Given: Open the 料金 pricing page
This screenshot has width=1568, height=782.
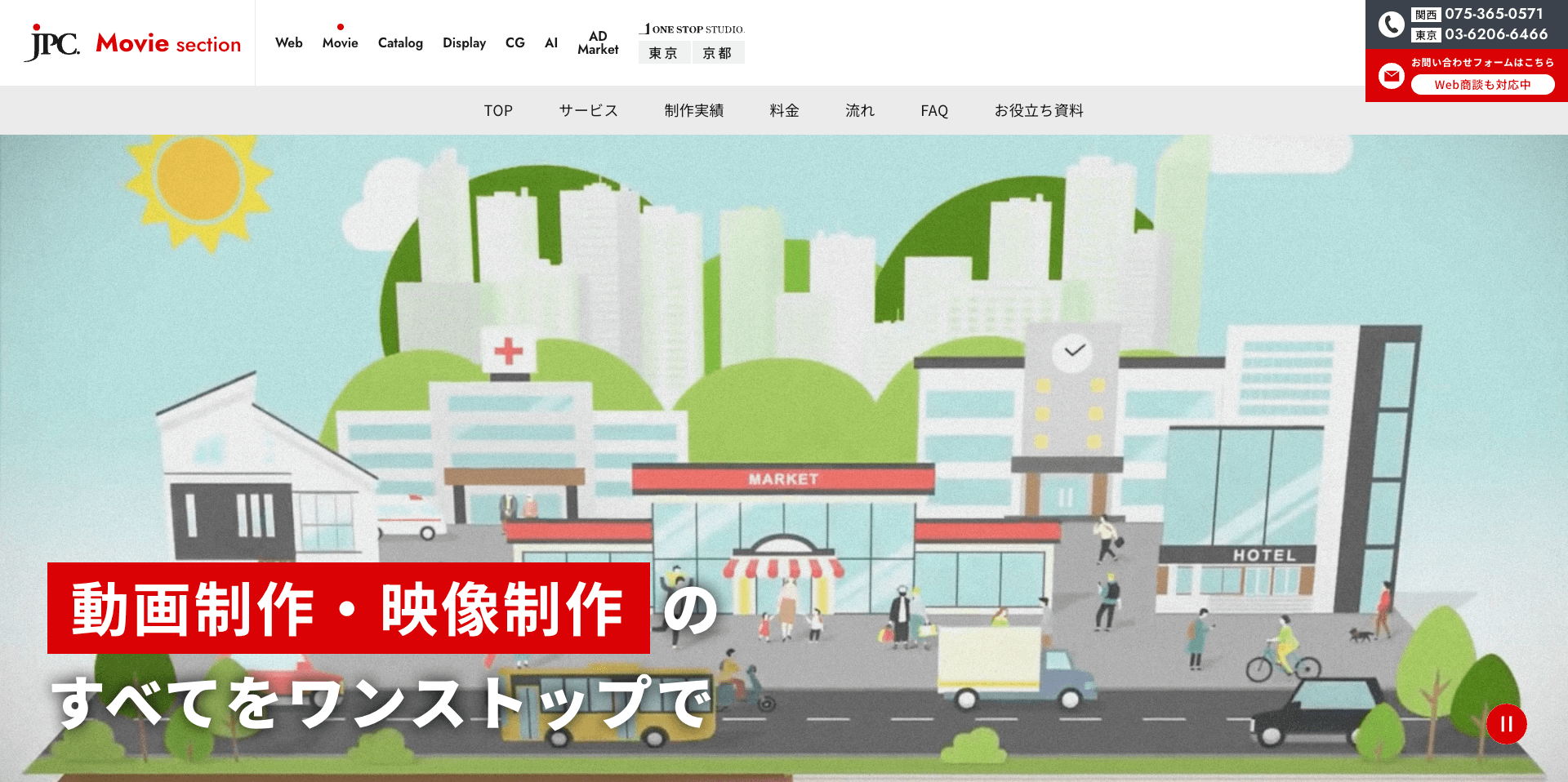Looking at the screenshot, I should (784, 110).
